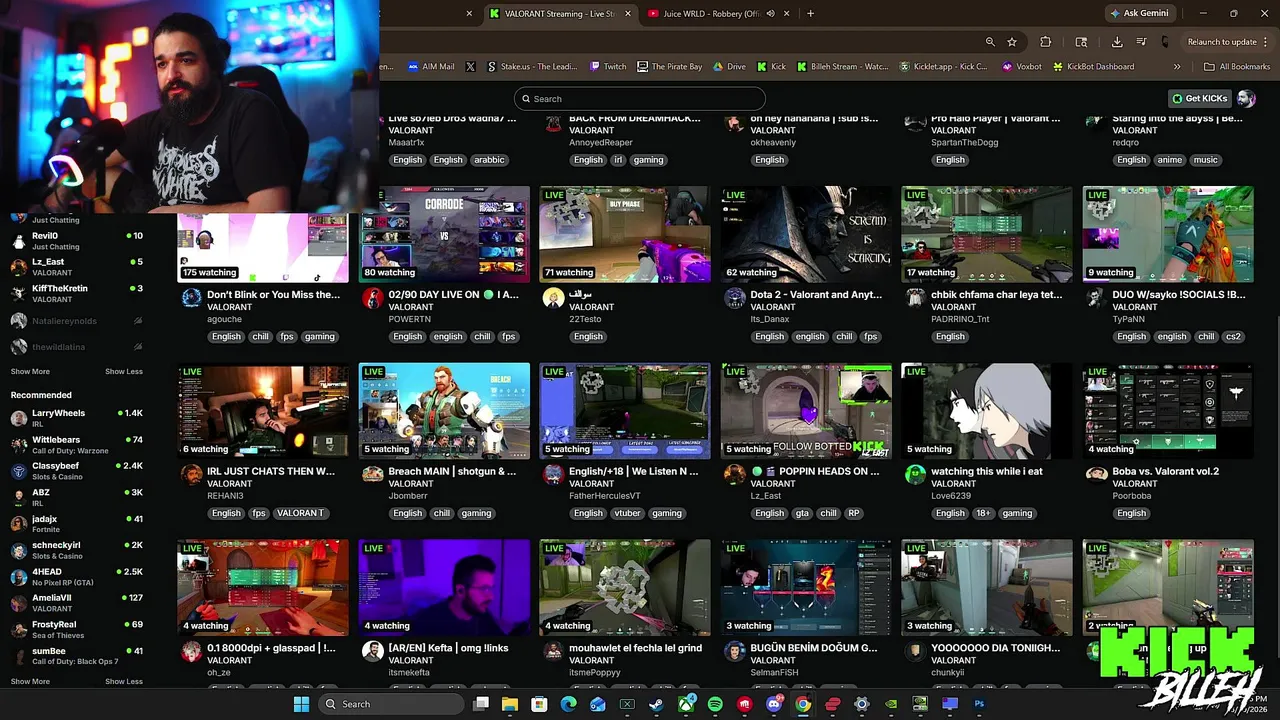
Task: Open Discord from the taskbar
Action: click(x=774, y=704)
